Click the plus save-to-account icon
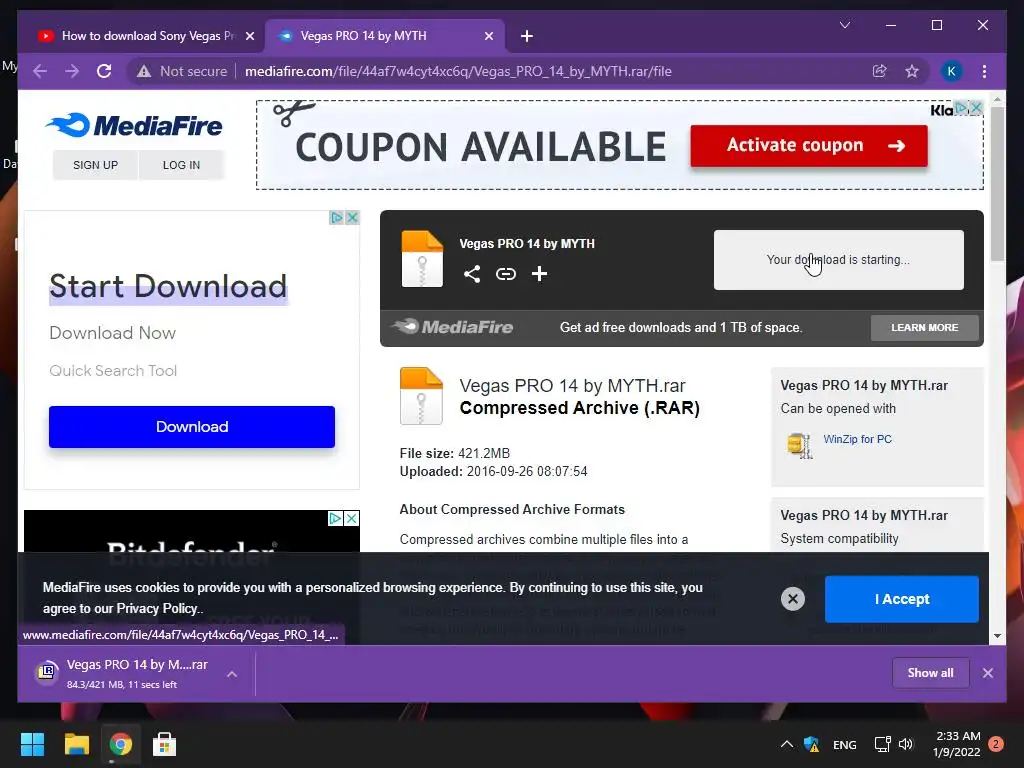 [x=539, y=274]
